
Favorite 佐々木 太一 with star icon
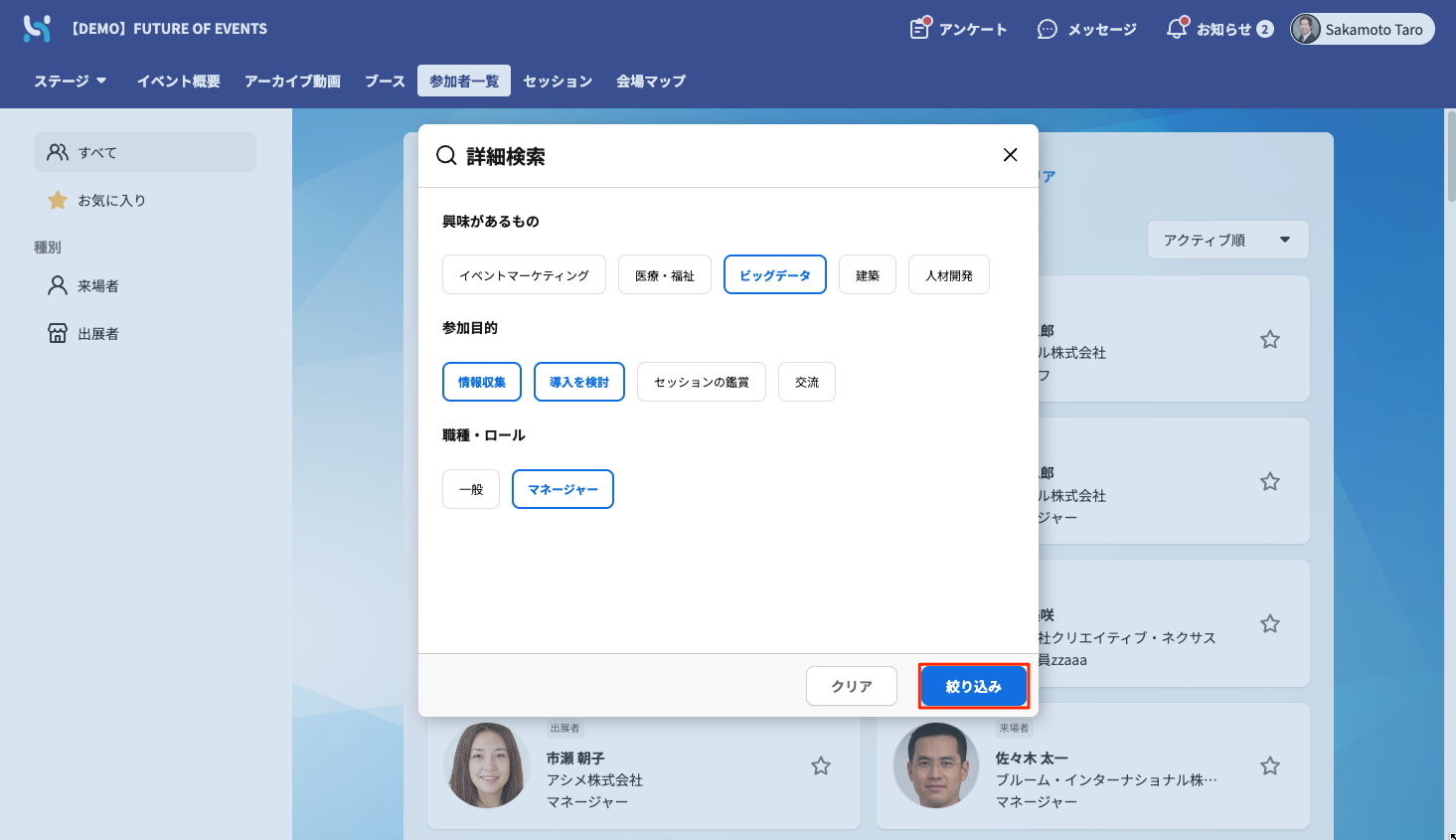click(x=1270, y=765)
